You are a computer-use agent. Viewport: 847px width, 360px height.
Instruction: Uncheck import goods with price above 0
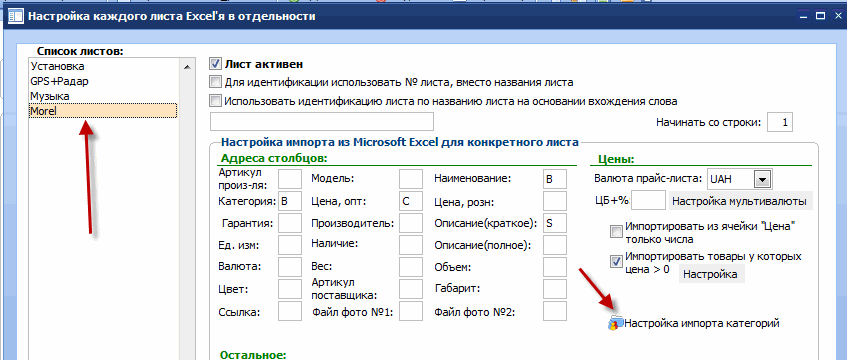(616, 261)
